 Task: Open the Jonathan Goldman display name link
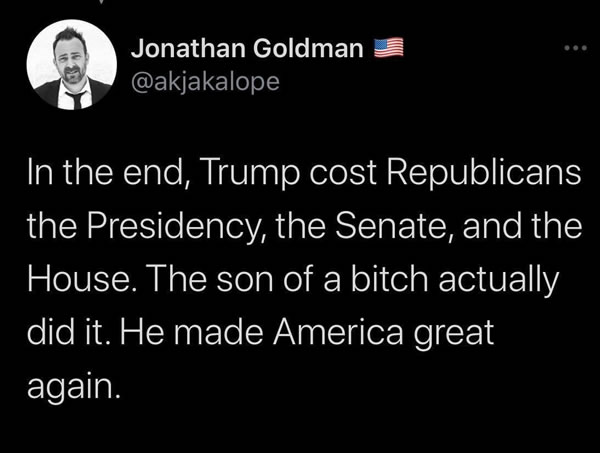(x=247, y=48)
